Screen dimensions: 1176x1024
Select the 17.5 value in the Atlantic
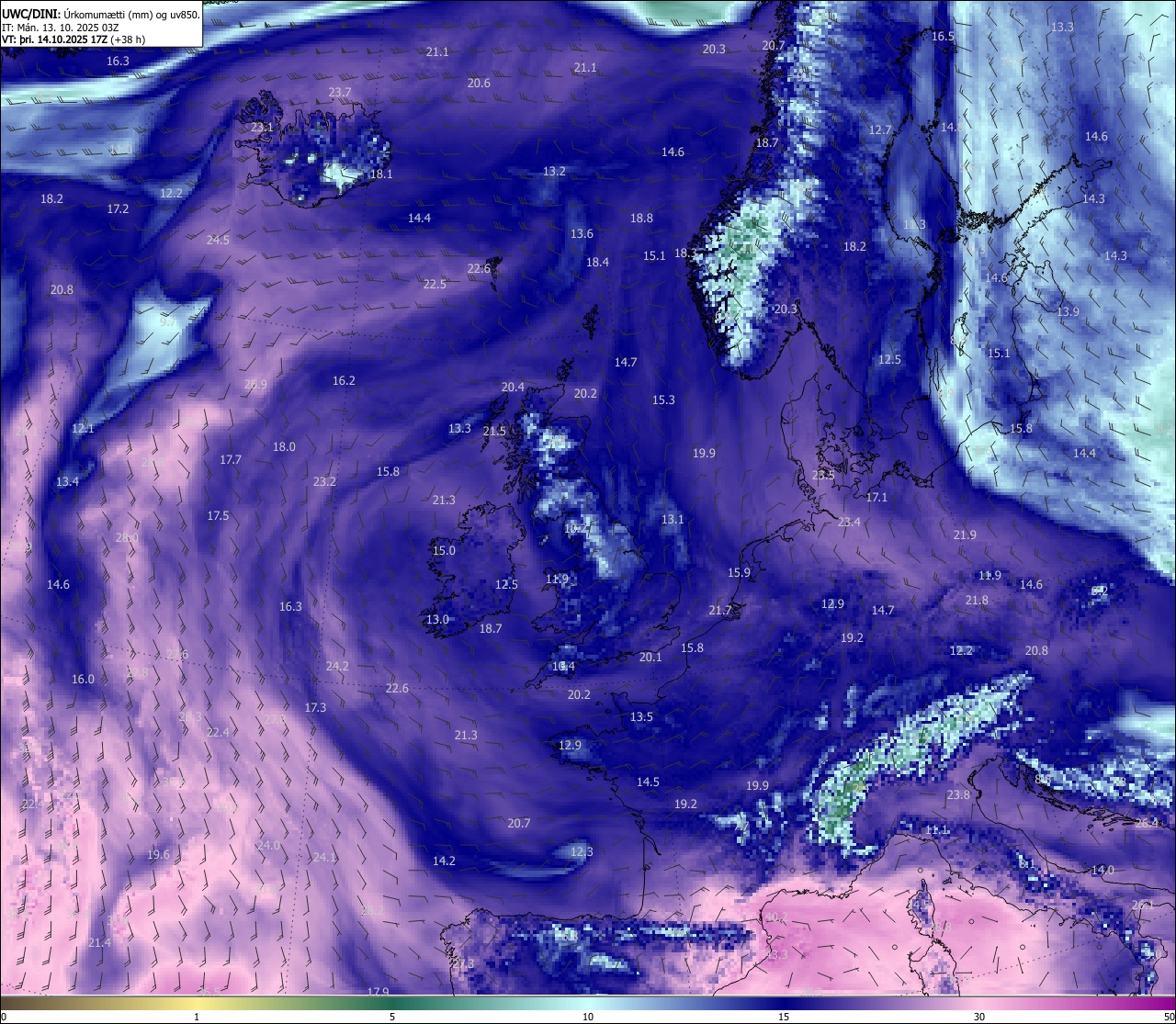pyautogui.click(x=218, y=515)
